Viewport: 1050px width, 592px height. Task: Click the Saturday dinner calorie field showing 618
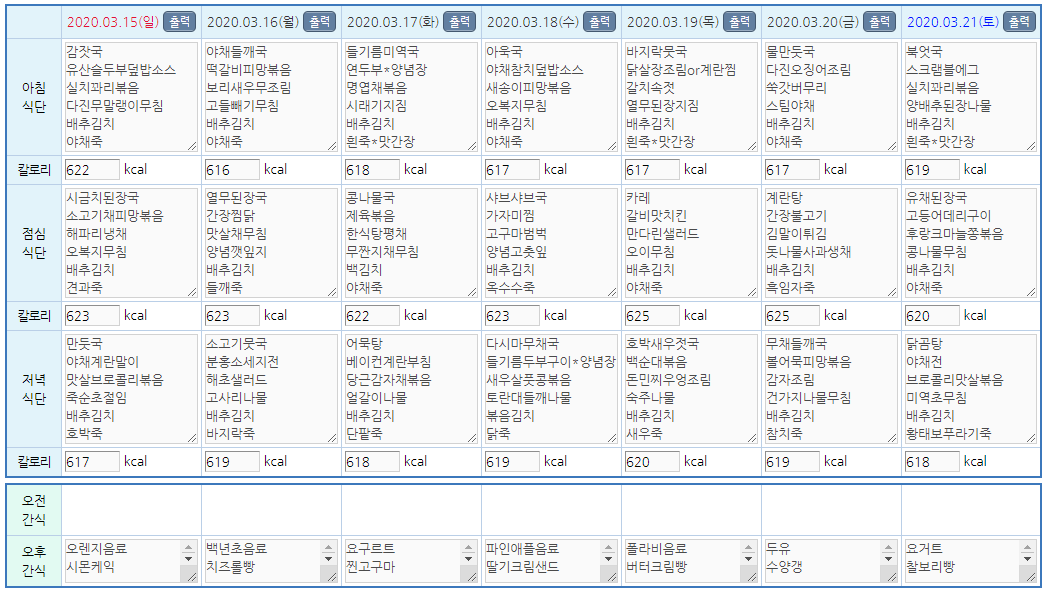pos(931,462)
